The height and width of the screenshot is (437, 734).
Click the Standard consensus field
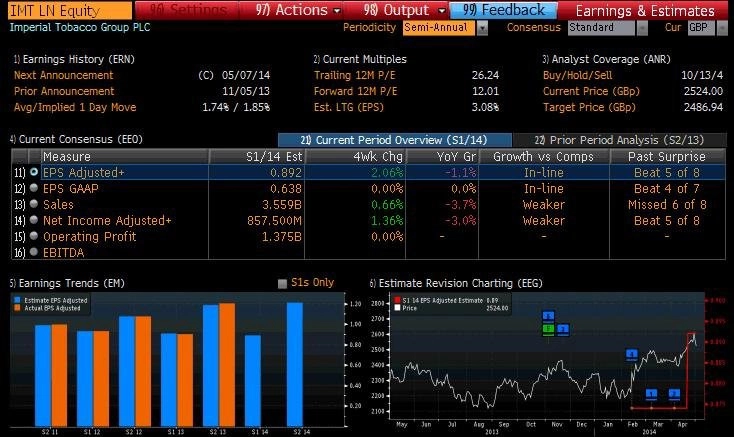coord(602,28)
